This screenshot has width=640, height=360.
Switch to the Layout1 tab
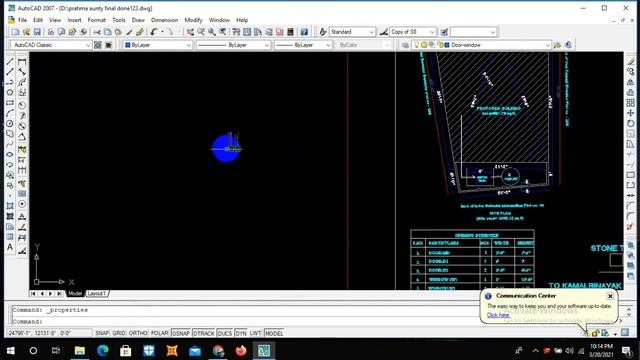[97, 293]
